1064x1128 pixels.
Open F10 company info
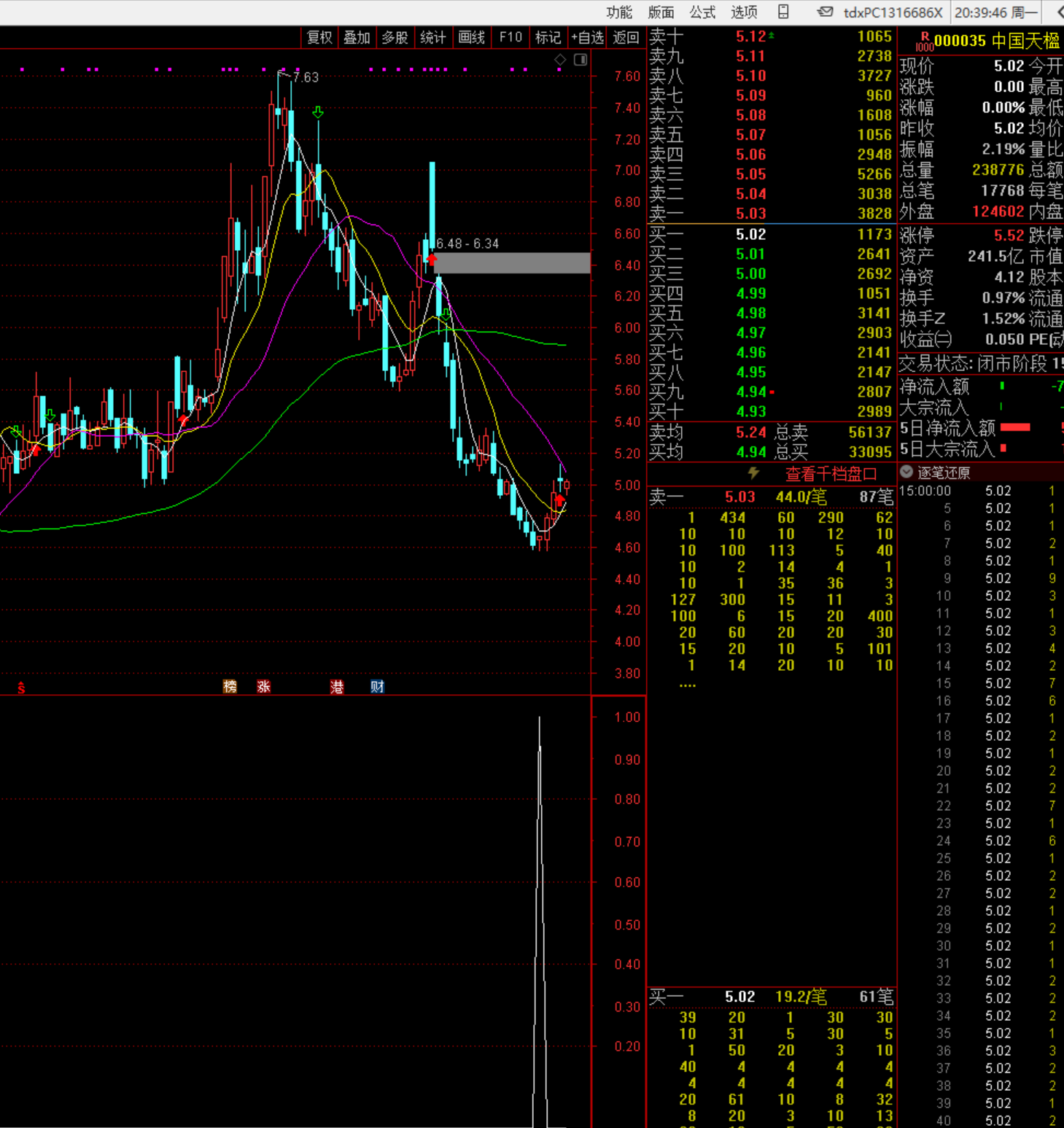point(510,37)
